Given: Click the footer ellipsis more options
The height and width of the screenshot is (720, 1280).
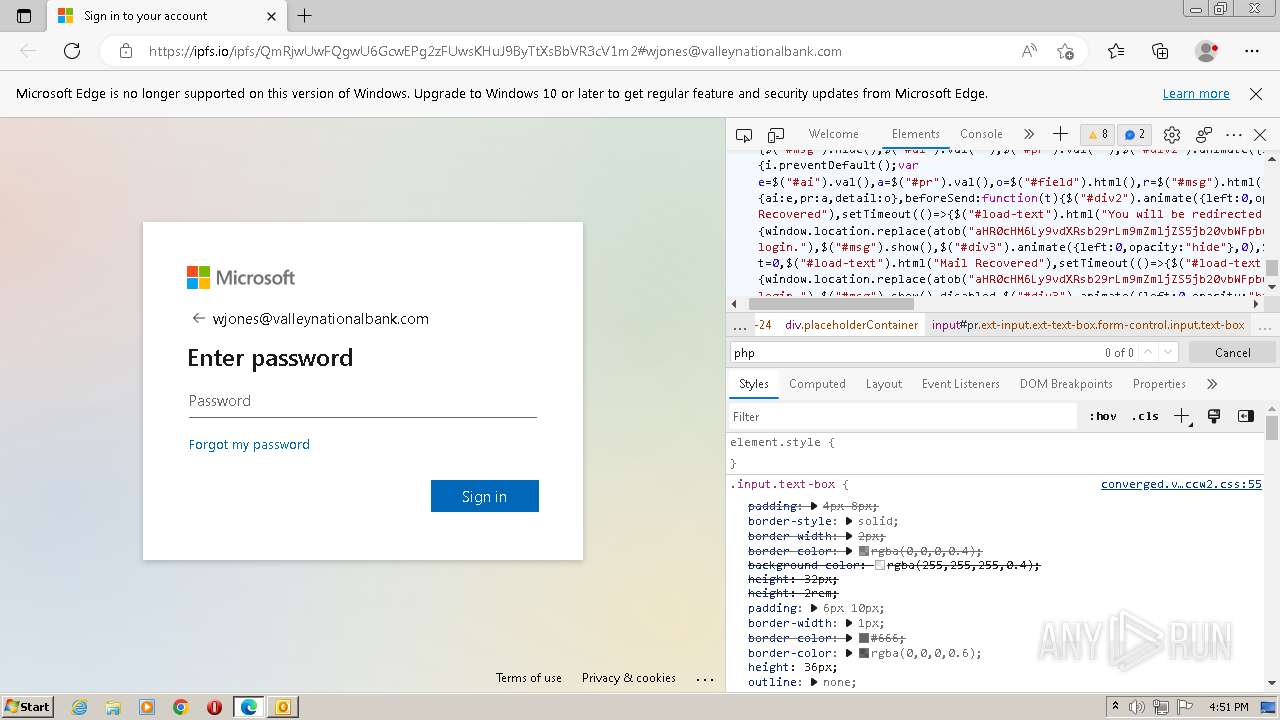Looking at the screenshot, I should (x=705, y=679).
